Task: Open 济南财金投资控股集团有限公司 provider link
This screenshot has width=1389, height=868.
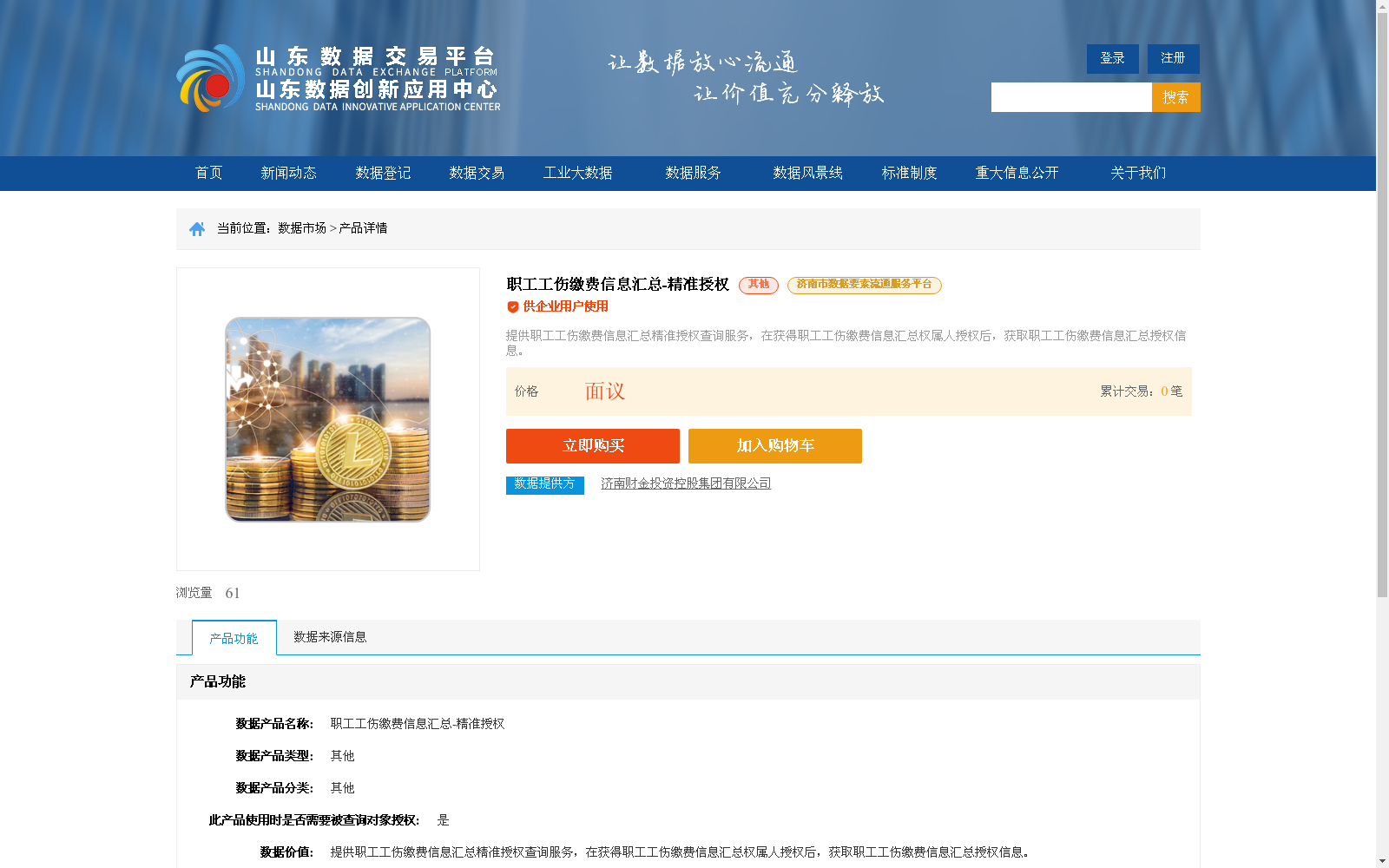Action: coord(686,483)
